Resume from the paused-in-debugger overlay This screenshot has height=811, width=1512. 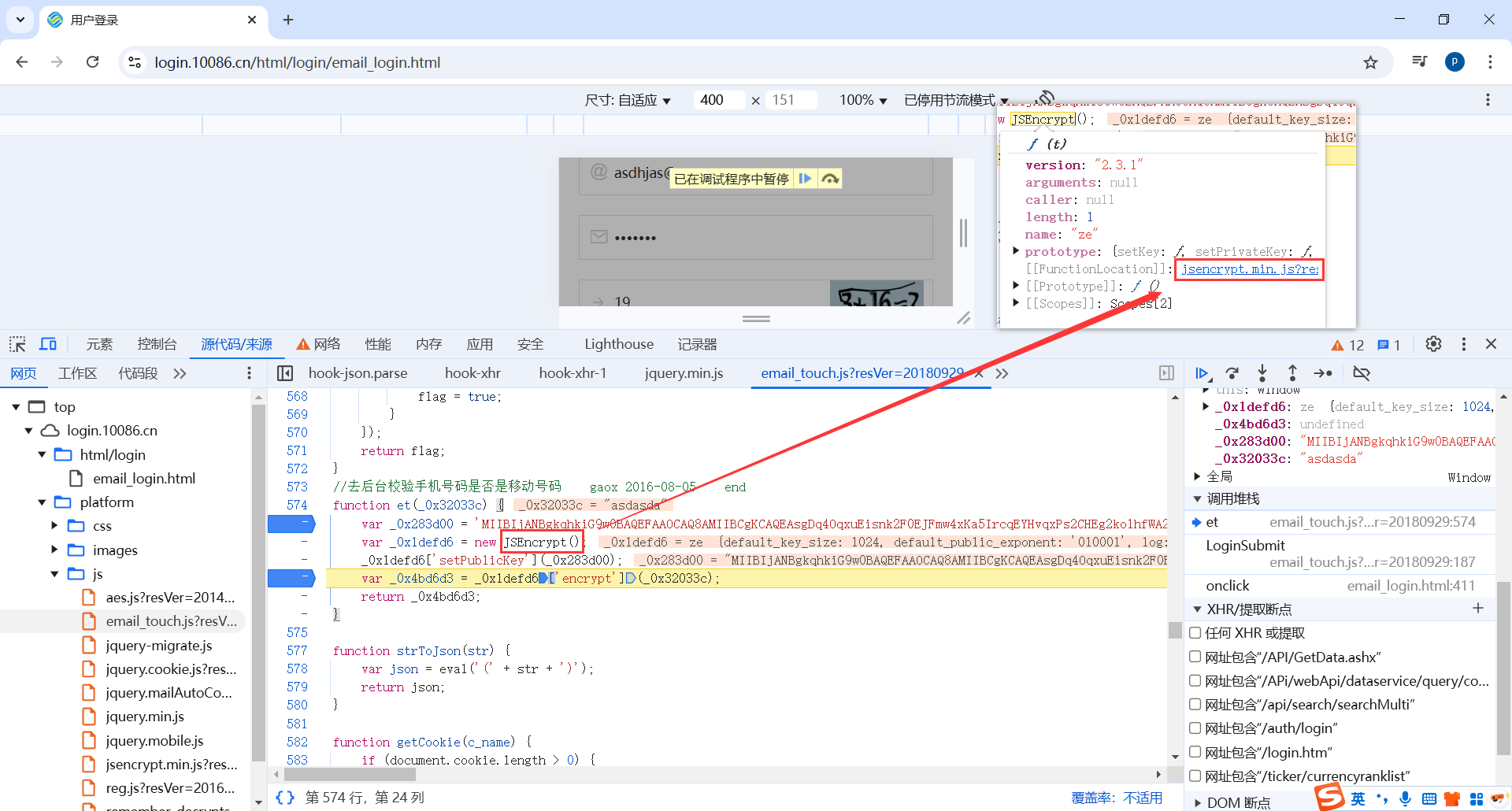coord(805,179)
